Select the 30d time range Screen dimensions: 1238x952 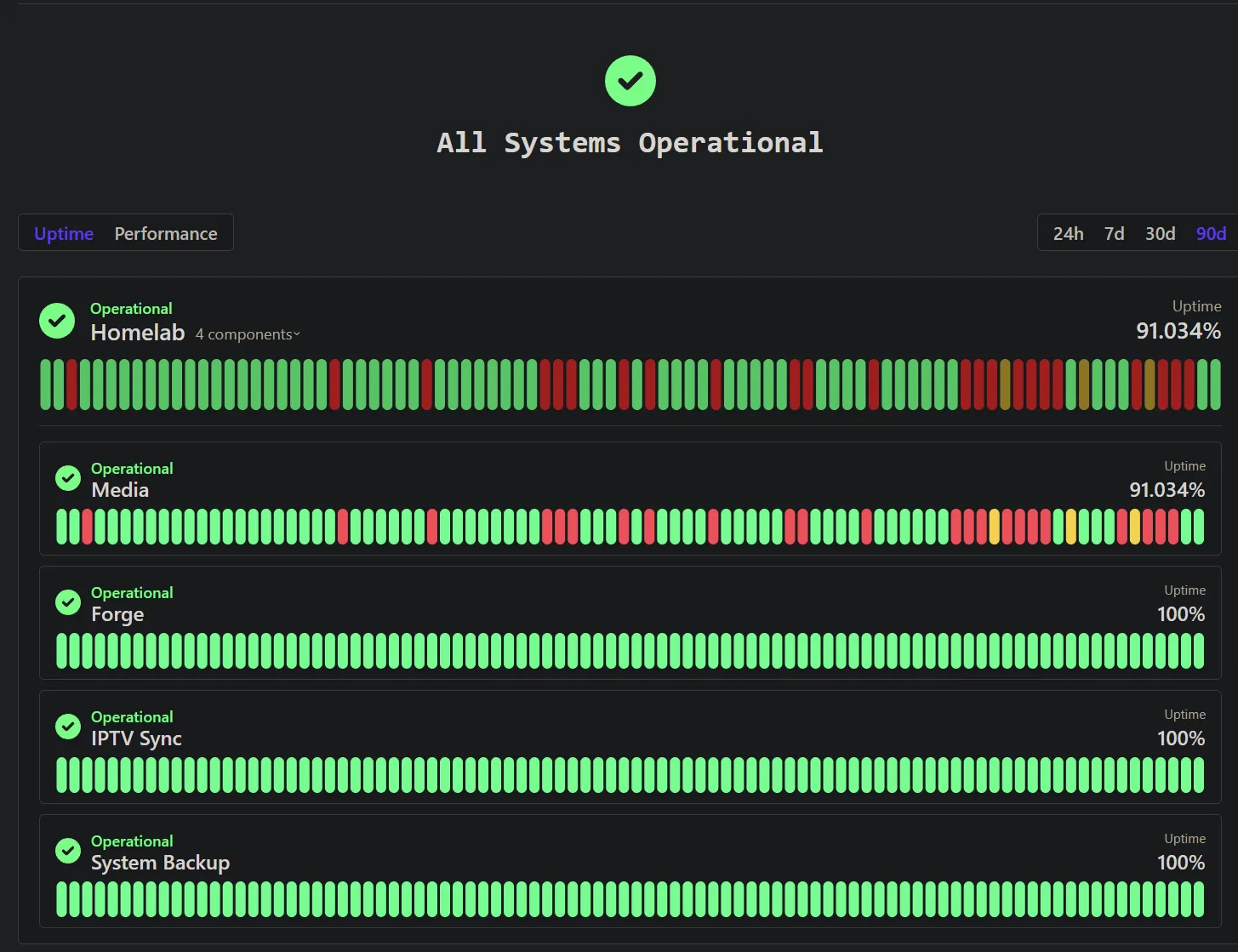click(x=1160, y=233)
